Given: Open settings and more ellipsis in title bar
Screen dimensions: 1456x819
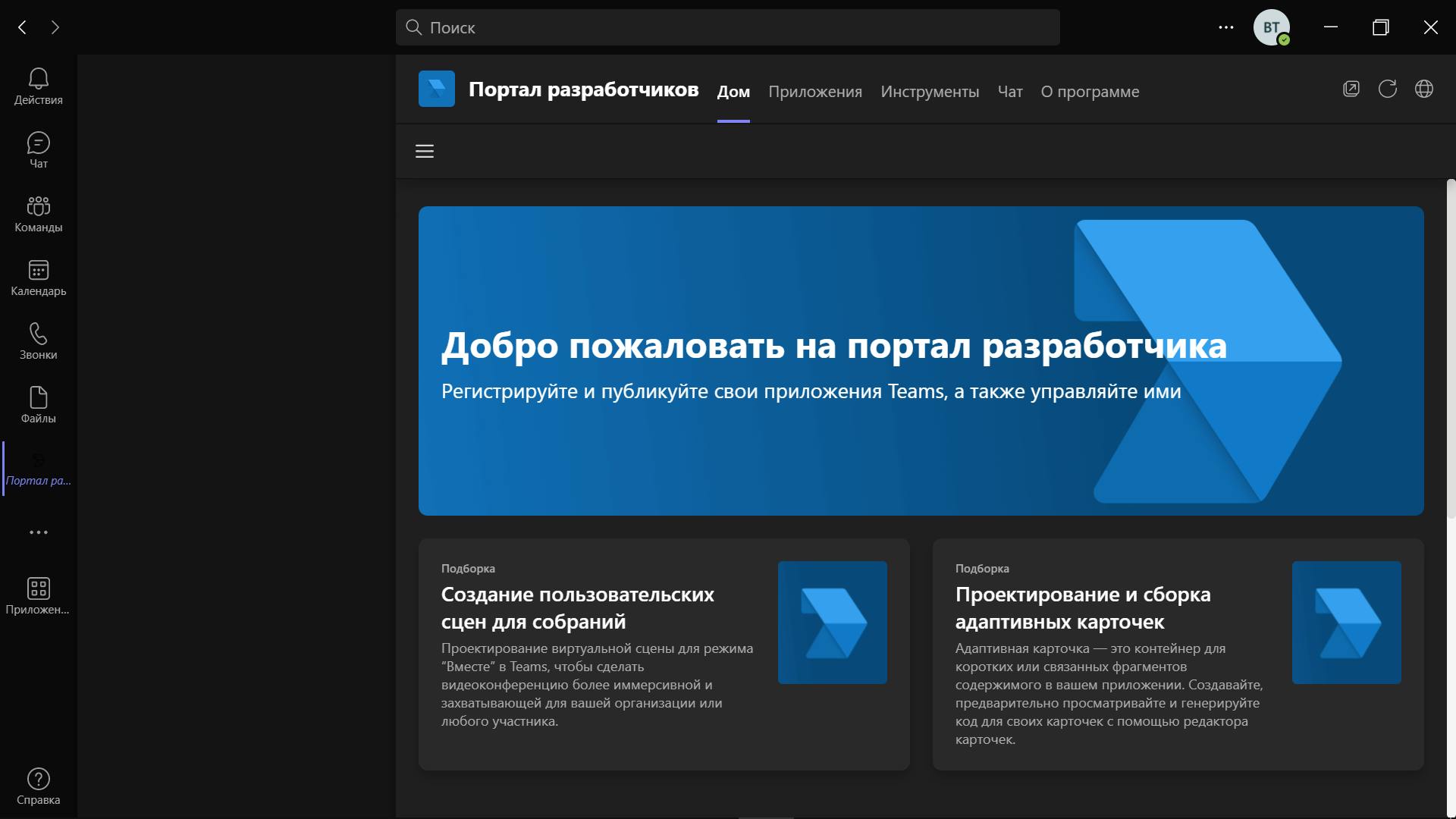Looking at the screenshot, I should click(x=1226, y=27).
